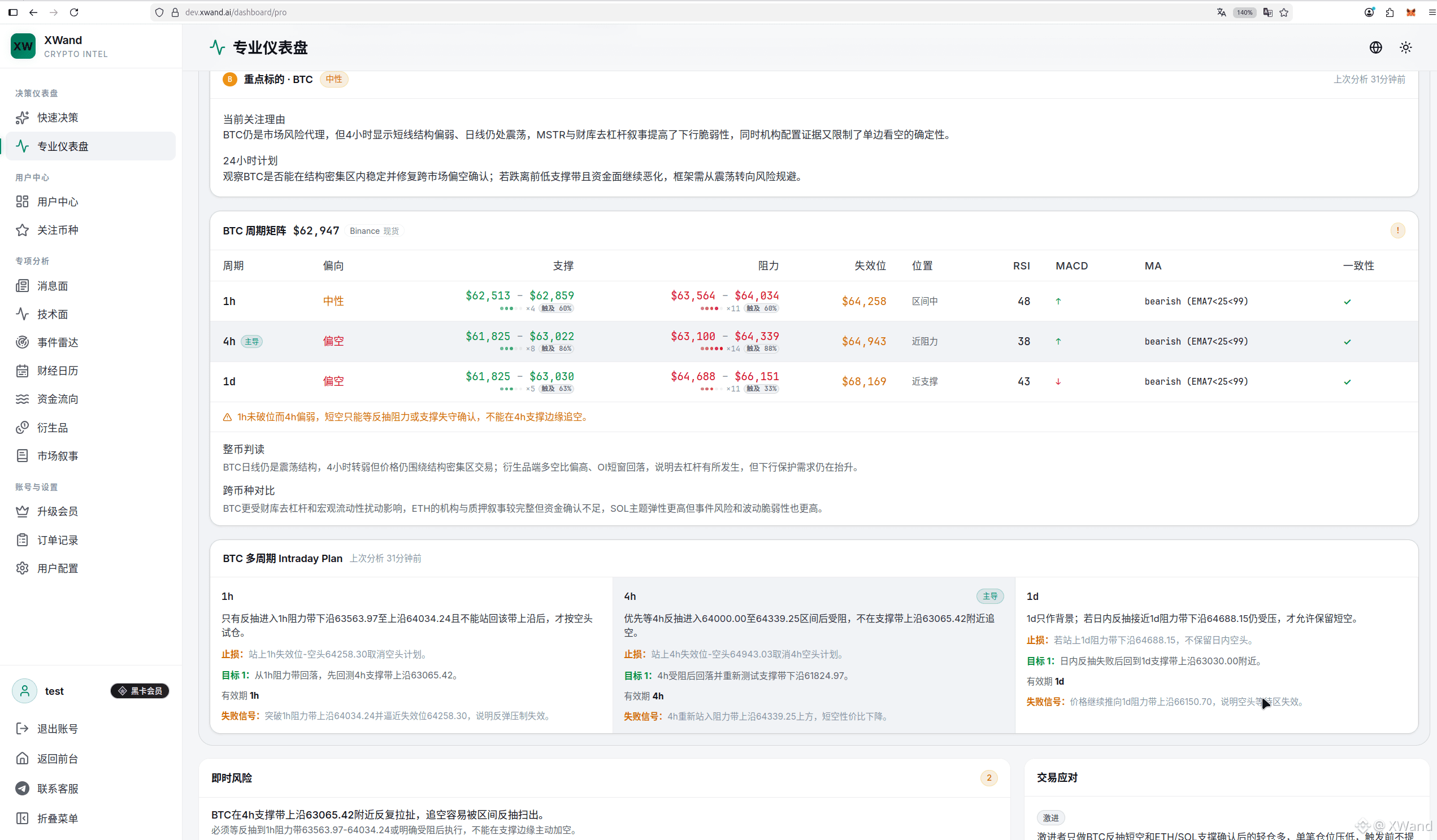Click the Binance 现货 label
The height and width of the screenshot is (840, 1437).
coord(374,231)
